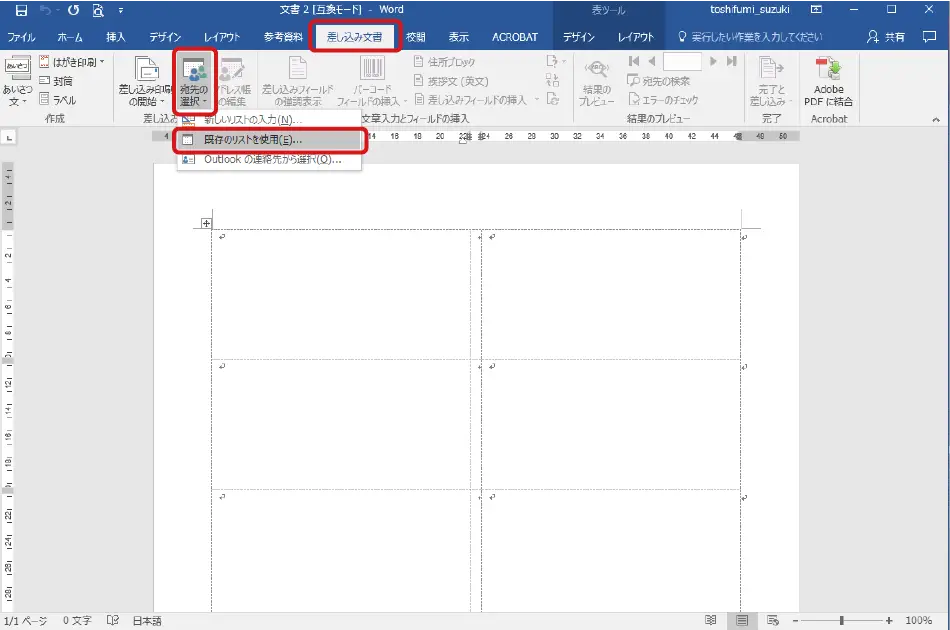This screenshot has height=630, width=950.
Task: Open the はがき印刷 dropdown
Action: pos(71,62)
